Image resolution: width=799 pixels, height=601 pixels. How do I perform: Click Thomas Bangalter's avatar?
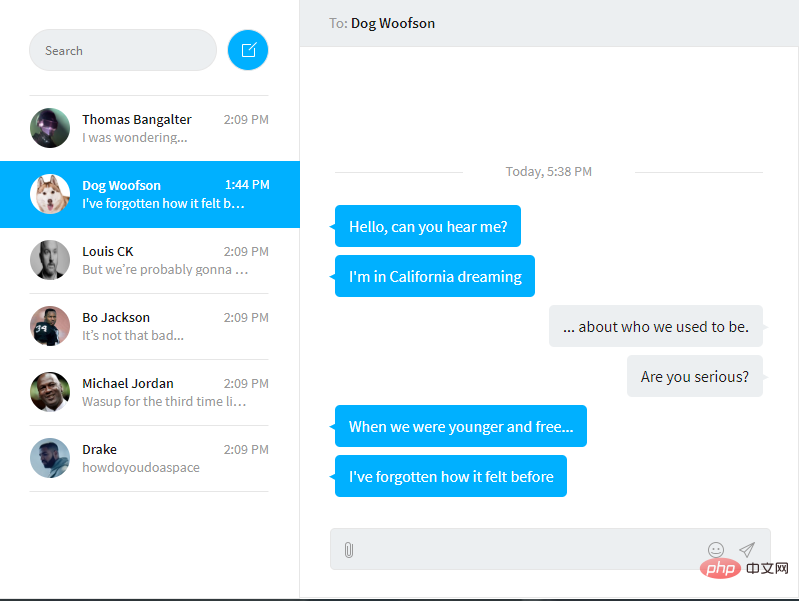point(50,128)
